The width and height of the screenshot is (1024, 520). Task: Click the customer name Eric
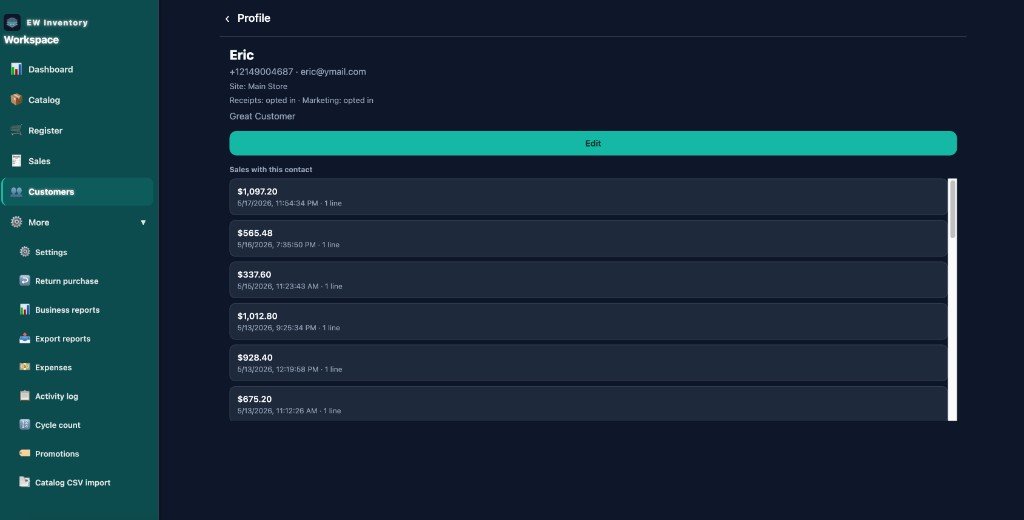(x=242, y=55)
